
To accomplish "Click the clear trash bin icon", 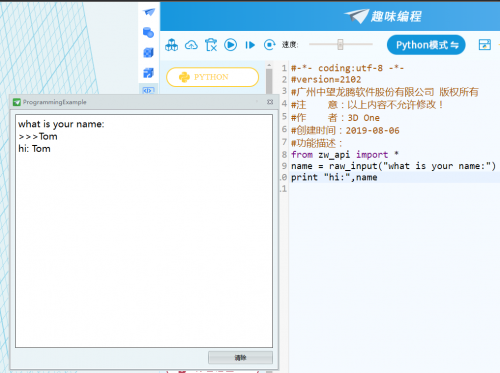I will click(211, 45).
